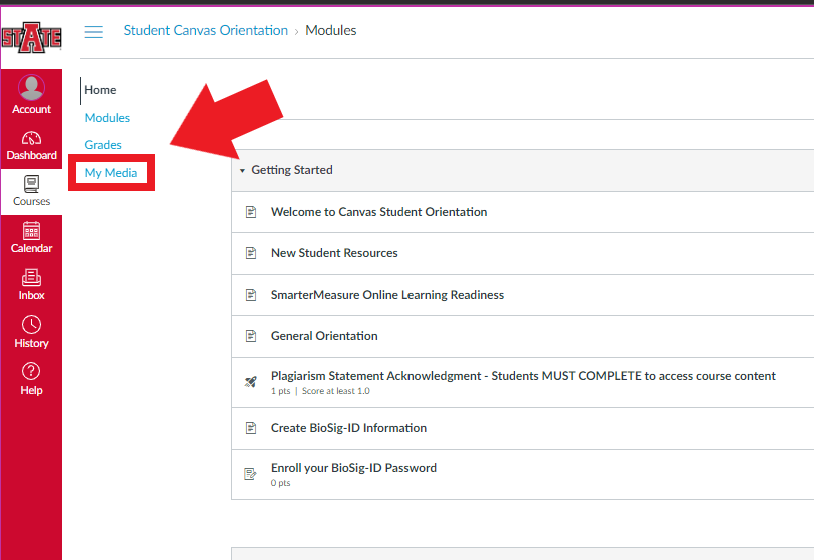Select Grades in course navigation
Screen dimensions: 814x560
[103, 145]
